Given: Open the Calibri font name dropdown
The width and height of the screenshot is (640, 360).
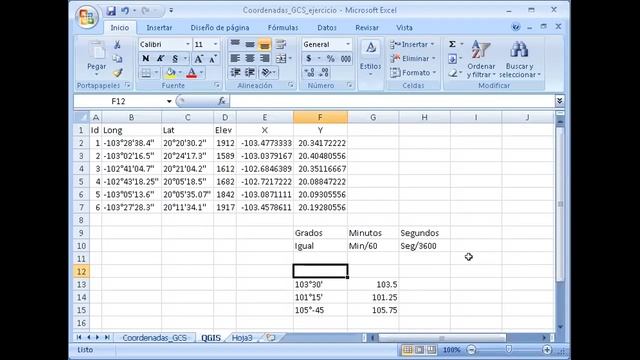Looking at the screenshot, I should click(x=188, y=44).
